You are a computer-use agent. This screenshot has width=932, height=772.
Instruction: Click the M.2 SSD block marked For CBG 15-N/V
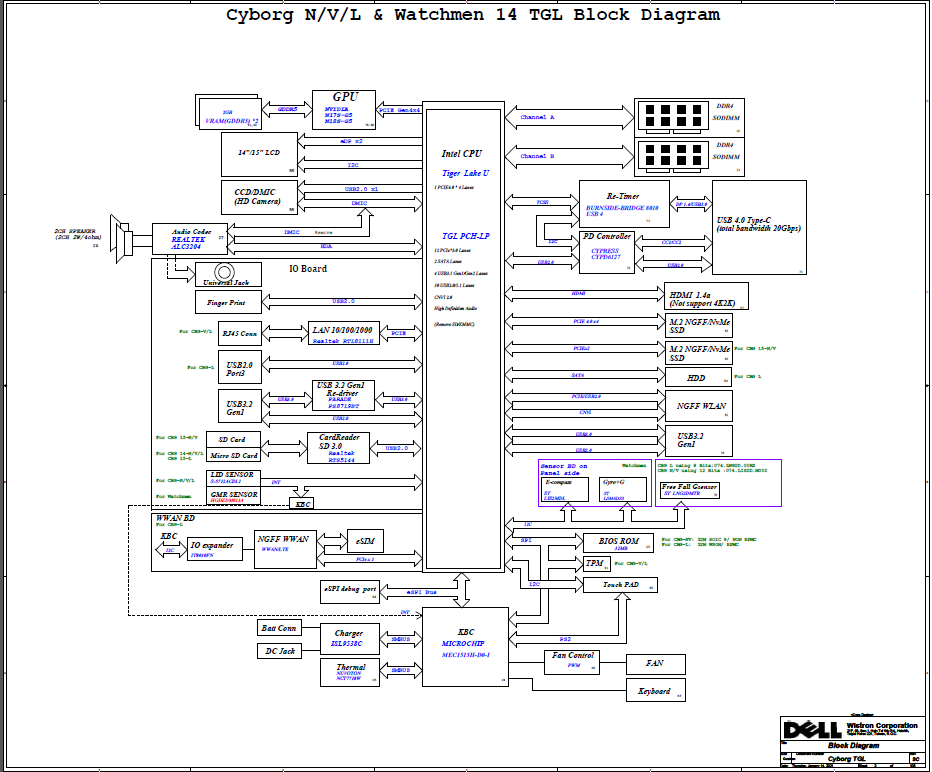[x=698, y=353]
